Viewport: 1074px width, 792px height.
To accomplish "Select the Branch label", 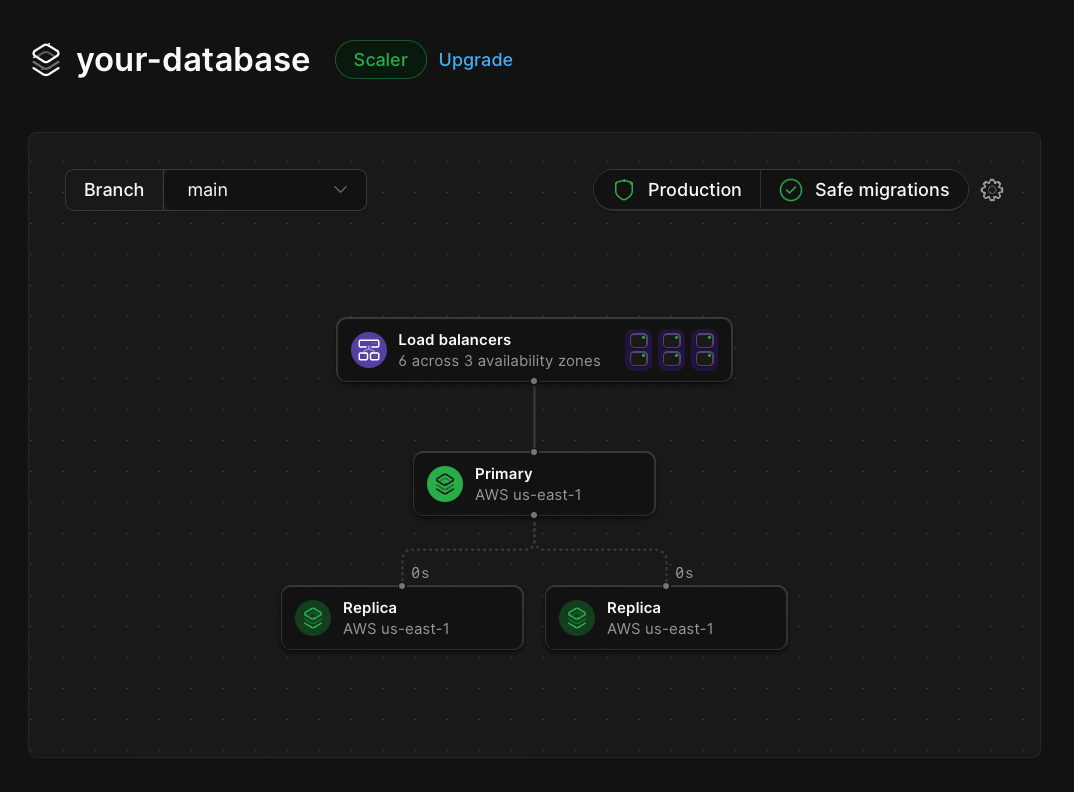I will pos(113,189).
